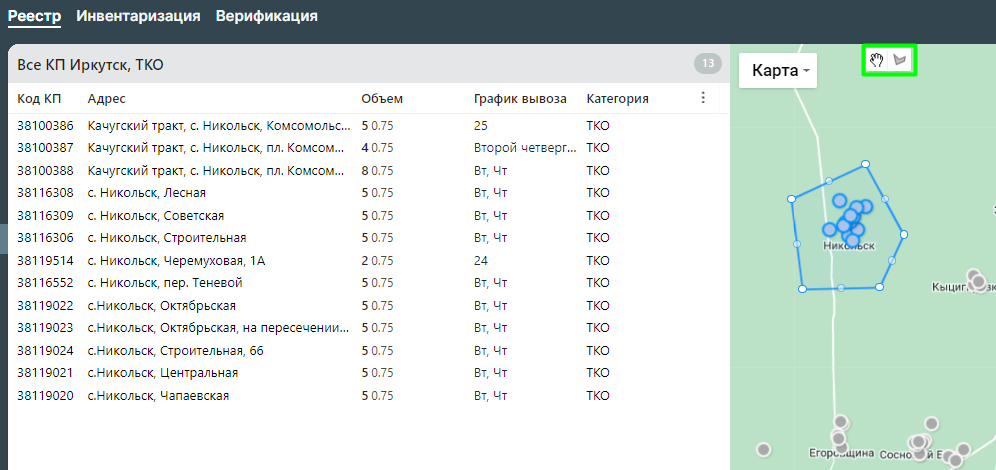
Task: Switch to the Верификация tab
Action: (x=267, y=16)
